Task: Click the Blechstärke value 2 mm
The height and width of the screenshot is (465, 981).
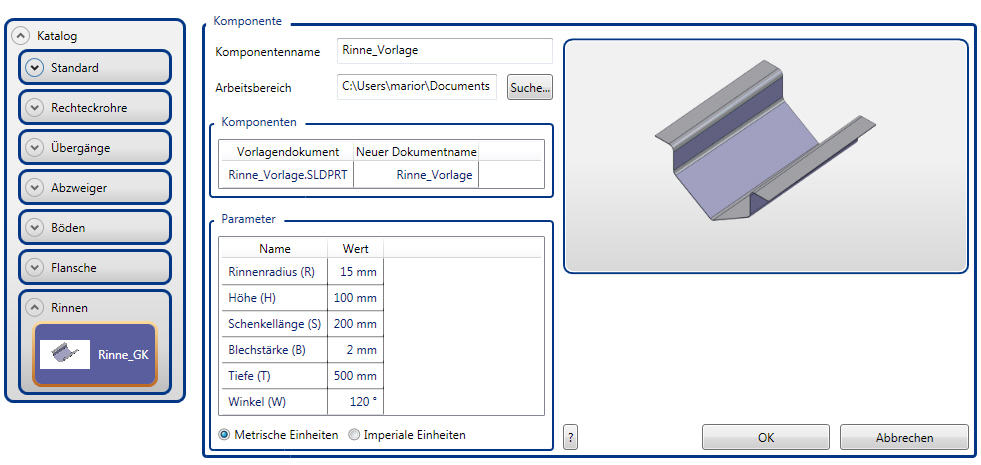Action: 355,350
